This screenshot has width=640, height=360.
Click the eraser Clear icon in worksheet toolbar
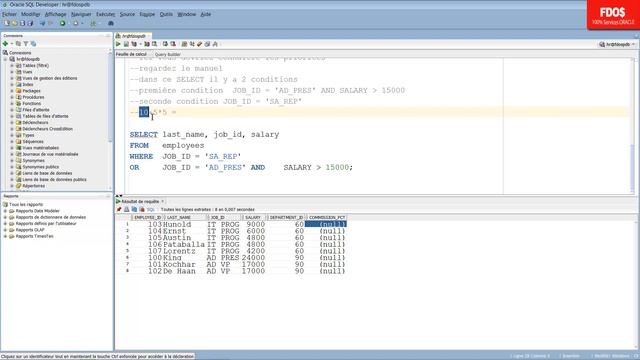[199, 44]
